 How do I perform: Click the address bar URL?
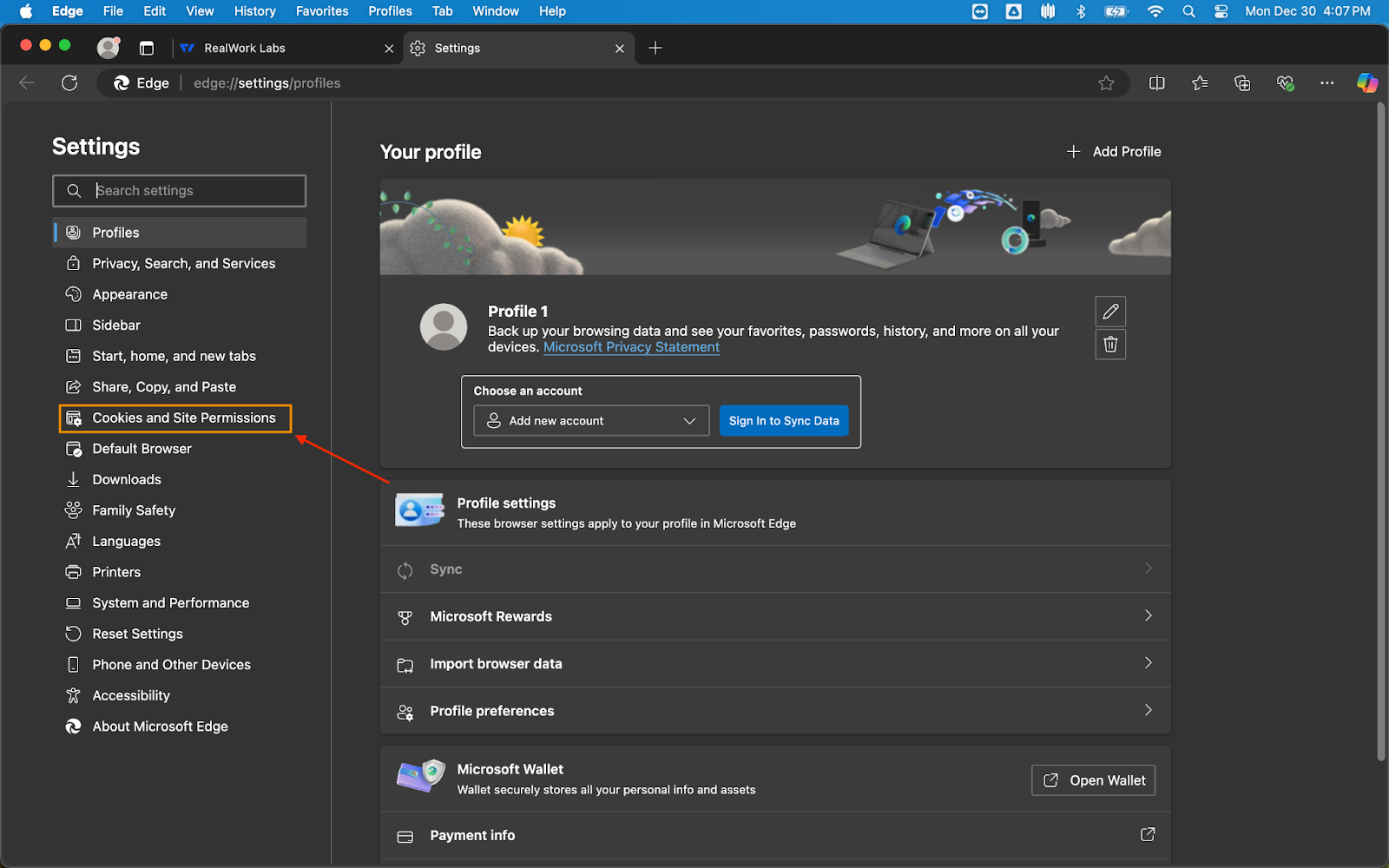coord(267,83)
